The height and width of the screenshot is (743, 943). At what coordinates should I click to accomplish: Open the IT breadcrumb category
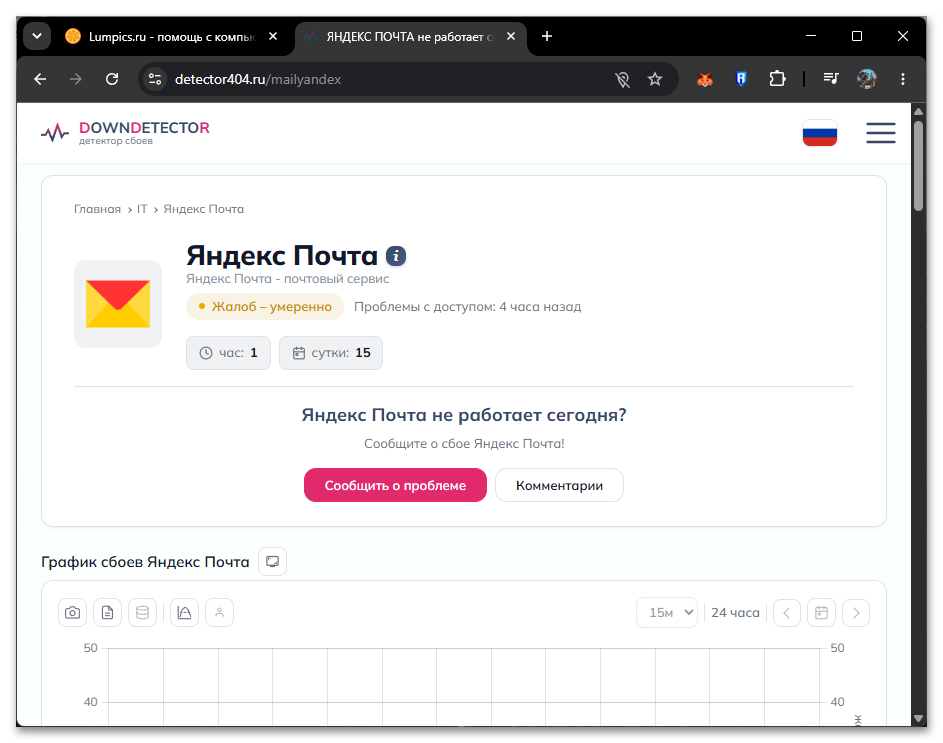142,209
